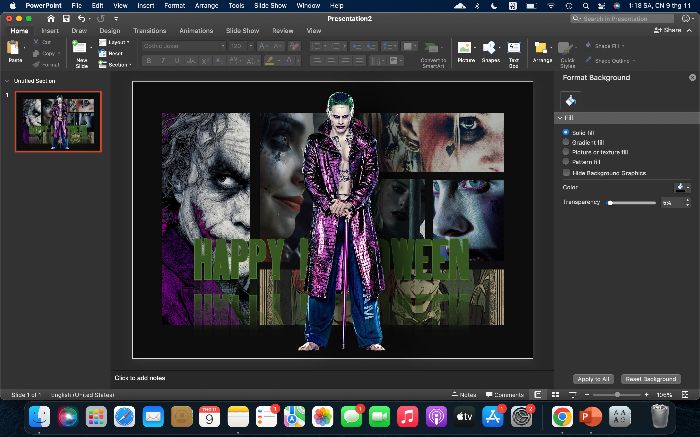Start Slide Show from status bar icon

(573, 395)
